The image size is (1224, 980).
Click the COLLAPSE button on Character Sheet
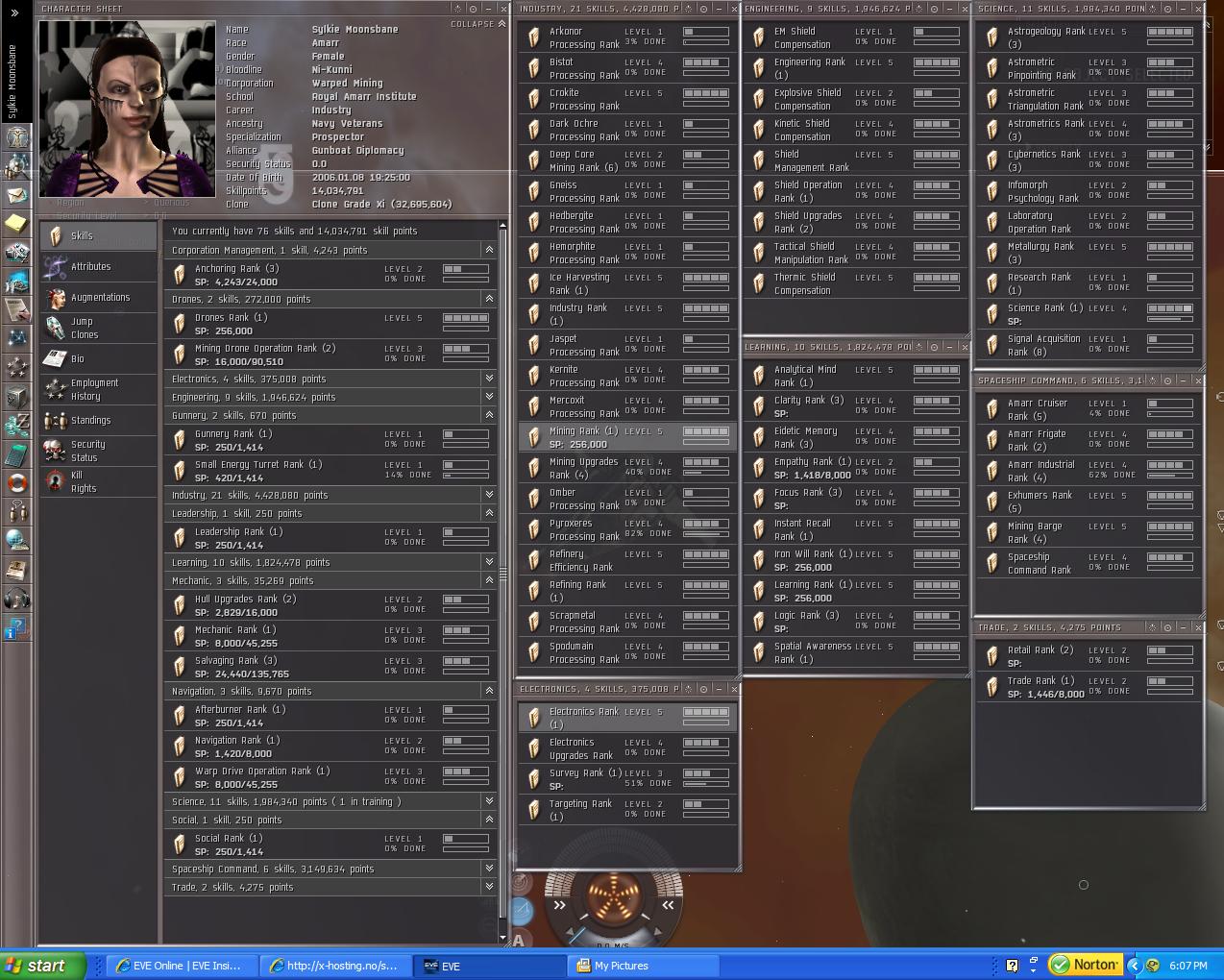(477, 24)
